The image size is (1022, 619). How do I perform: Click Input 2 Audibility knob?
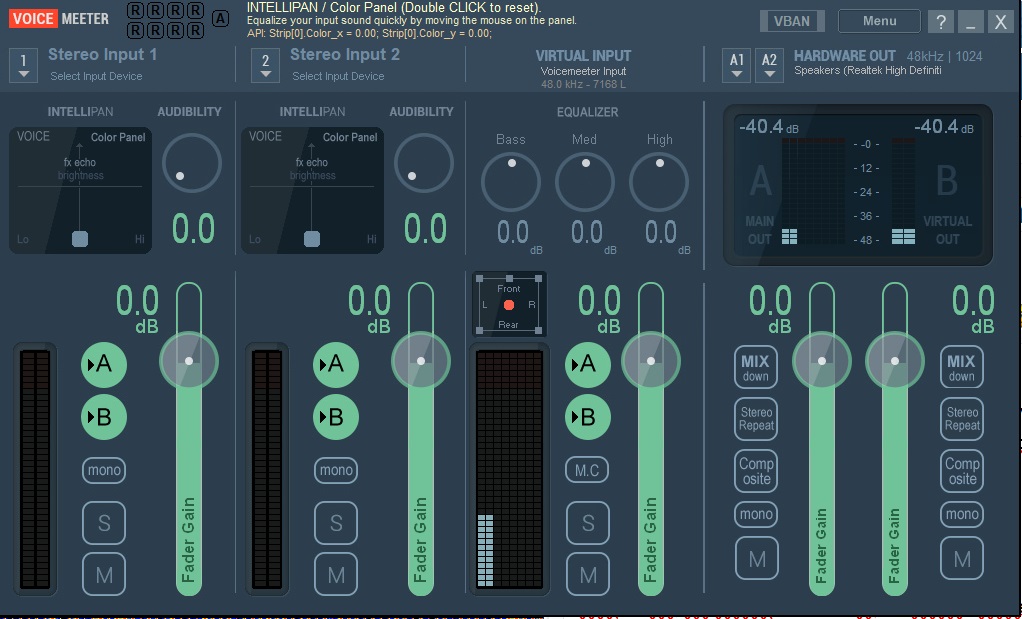[x=424, y=163]
